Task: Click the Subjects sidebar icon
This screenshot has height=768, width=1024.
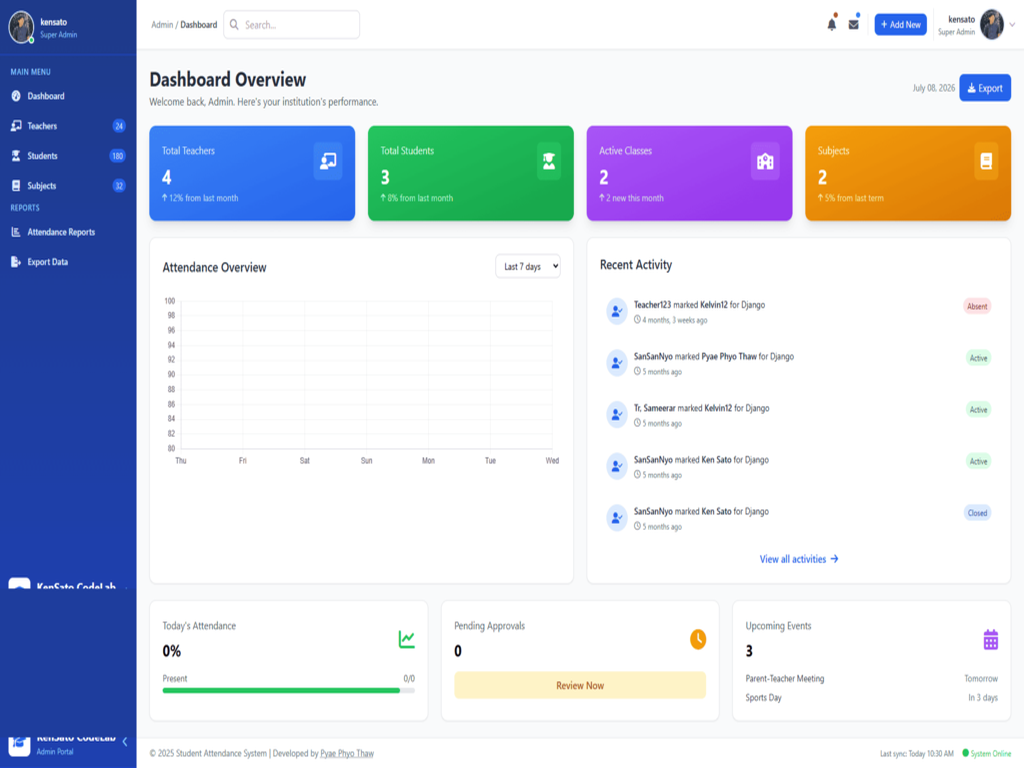Action: 16,186
